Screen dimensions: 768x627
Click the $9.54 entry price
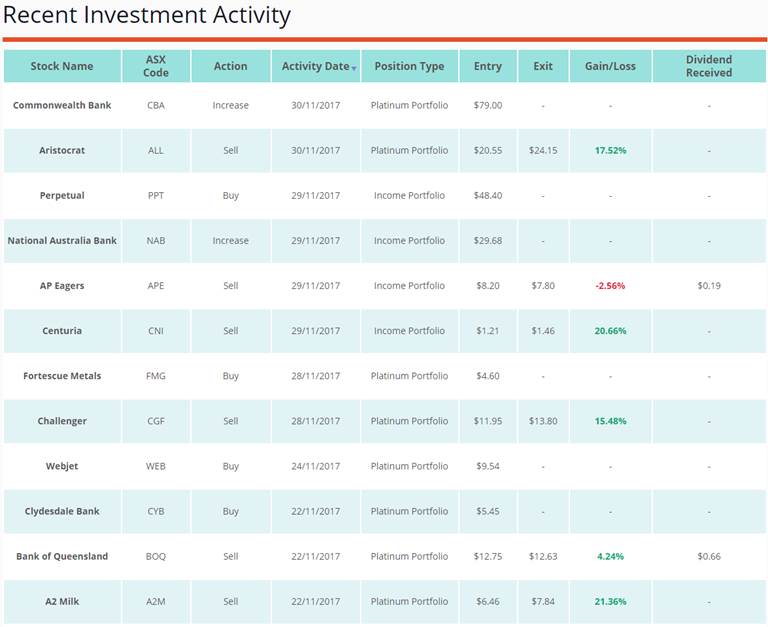488,466
